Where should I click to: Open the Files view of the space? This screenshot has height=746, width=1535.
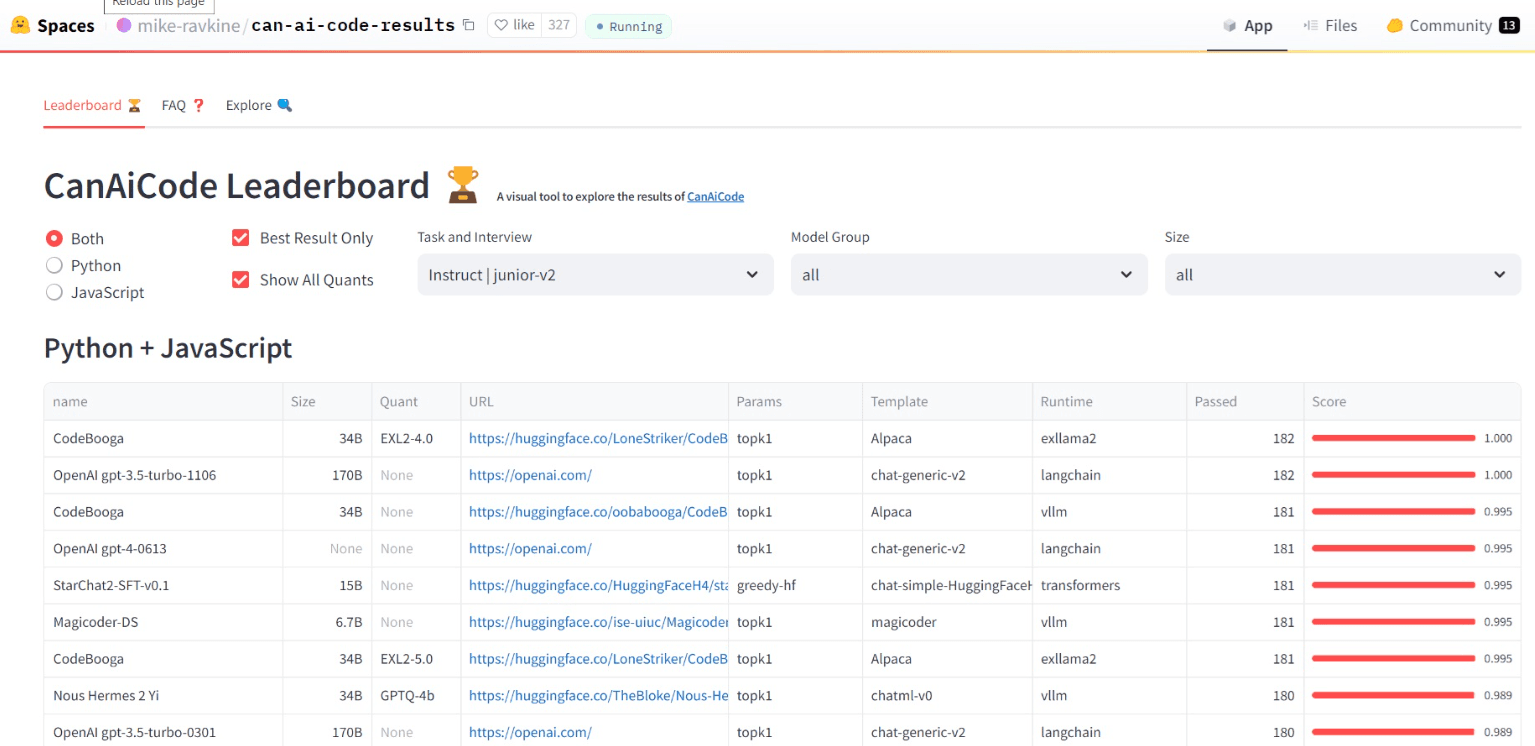coord(1330,26)
